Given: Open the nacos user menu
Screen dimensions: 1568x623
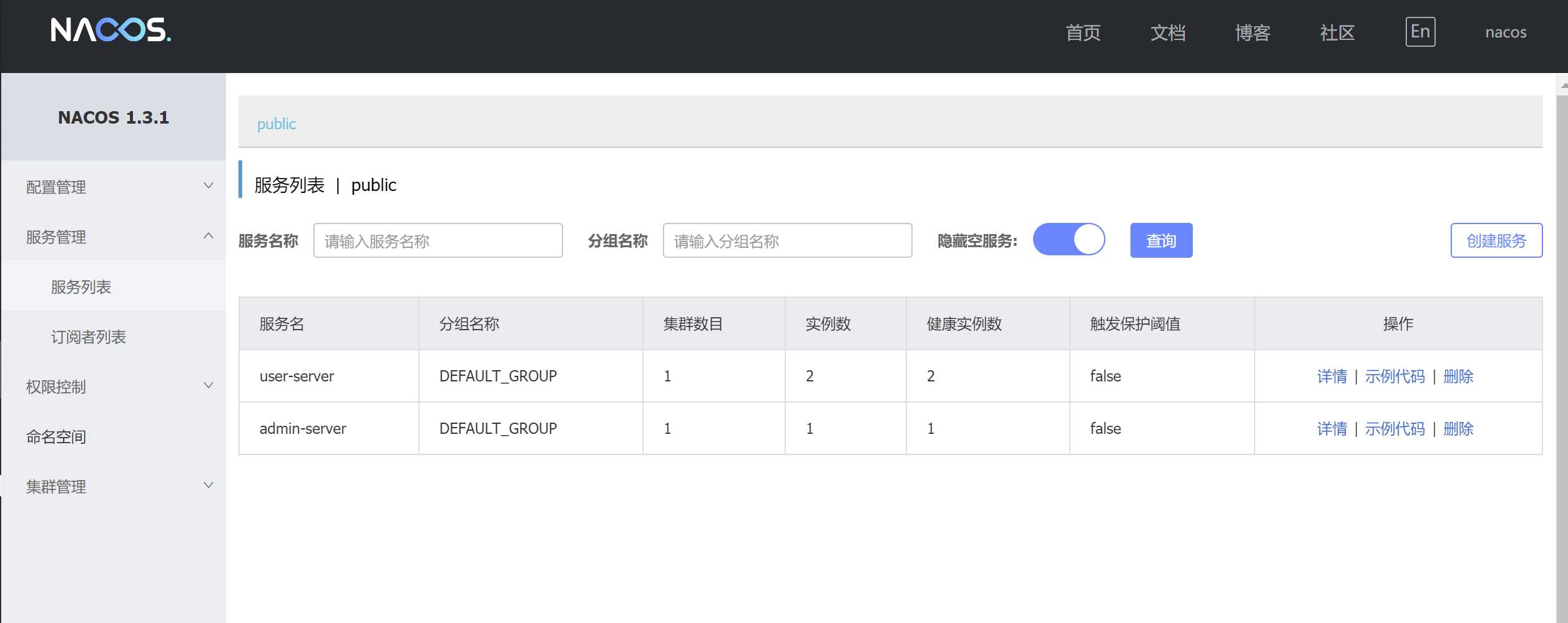Looking at the screenshot, I should [x=1506, y=32].
